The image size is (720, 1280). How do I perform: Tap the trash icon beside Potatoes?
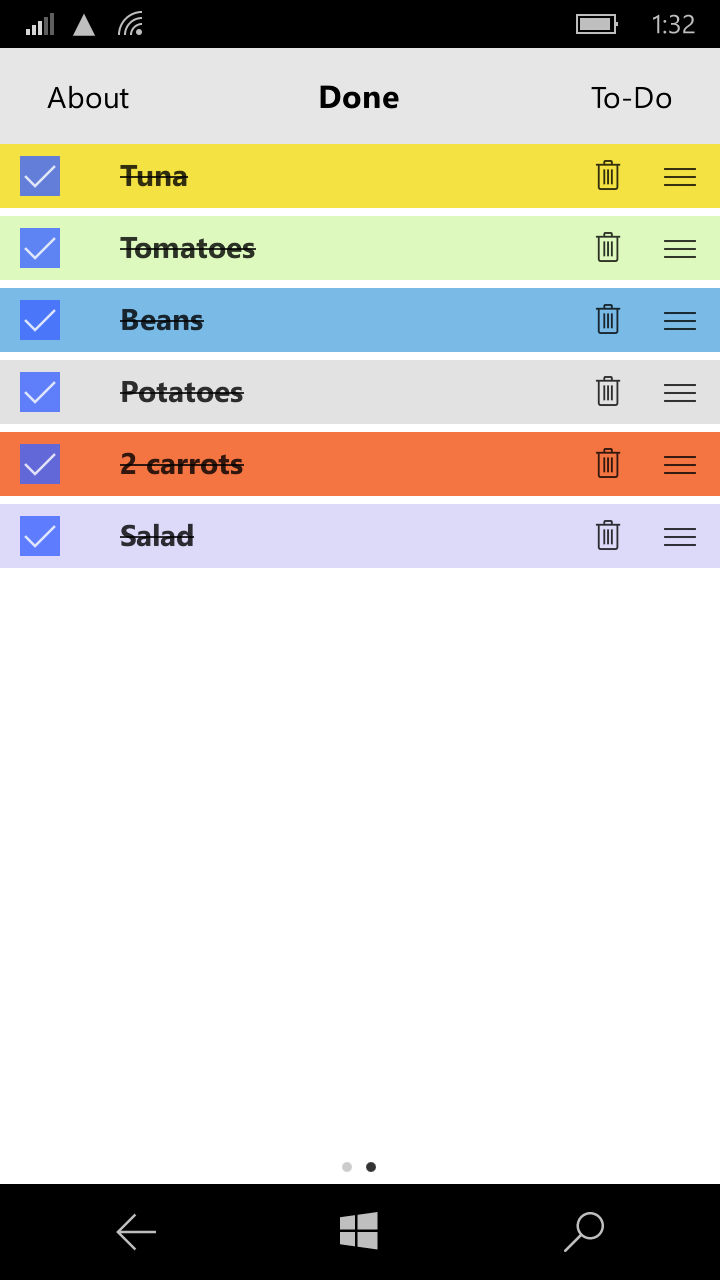(608, 392)
